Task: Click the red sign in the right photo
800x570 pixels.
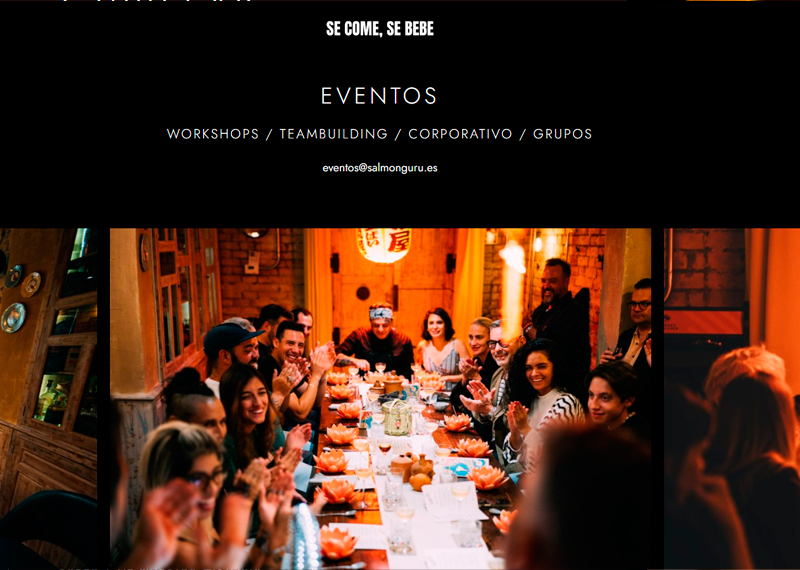Action: pos(704,322)
